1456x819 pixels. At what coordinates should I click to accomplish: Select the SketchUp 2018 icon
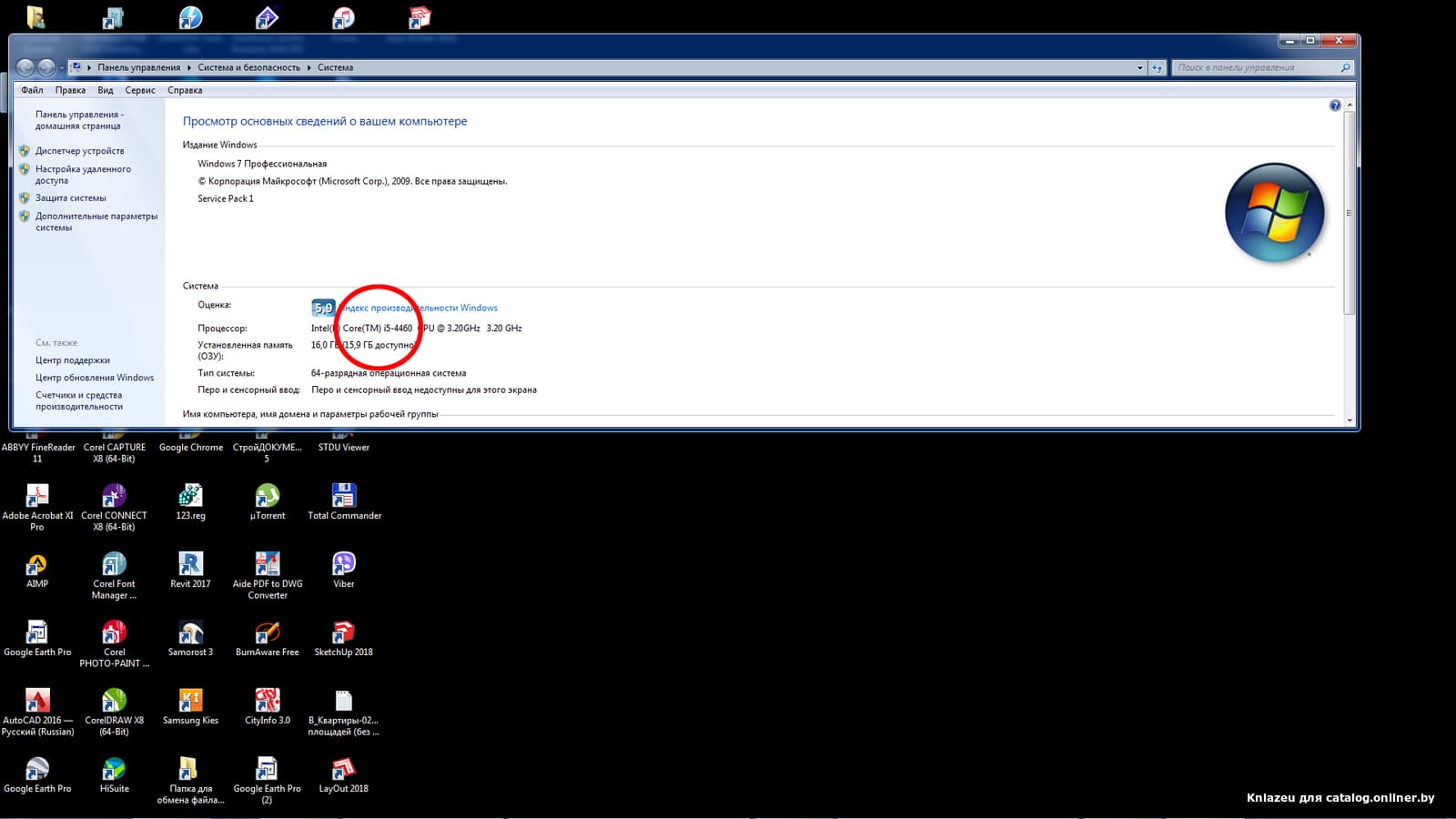[344, 638]
